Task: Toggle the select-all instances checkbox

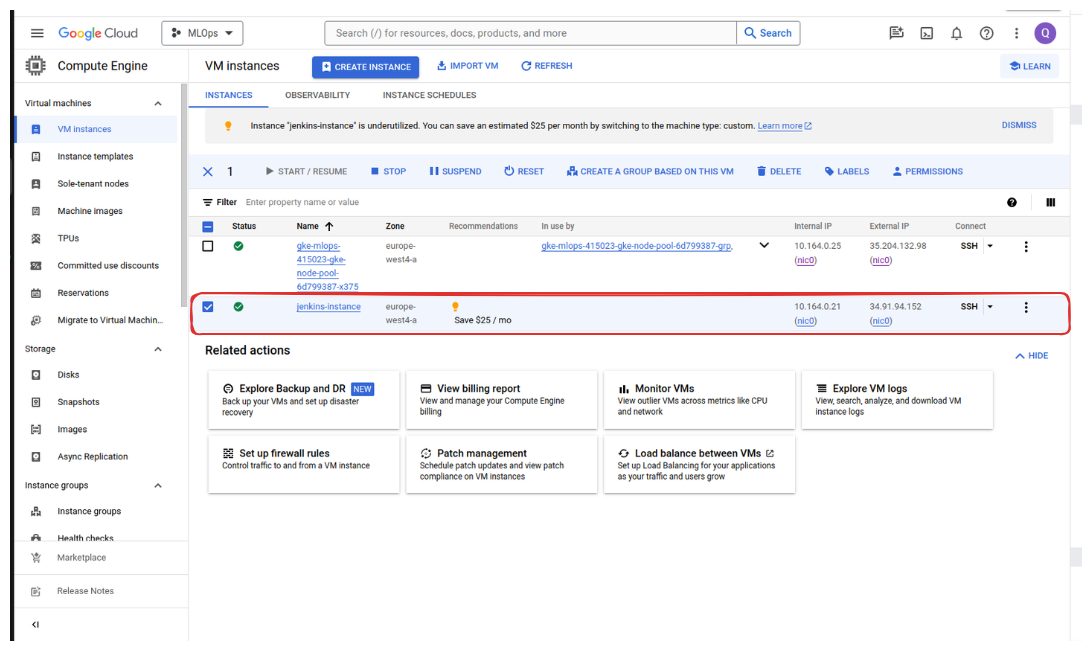Action: point(207,227)
